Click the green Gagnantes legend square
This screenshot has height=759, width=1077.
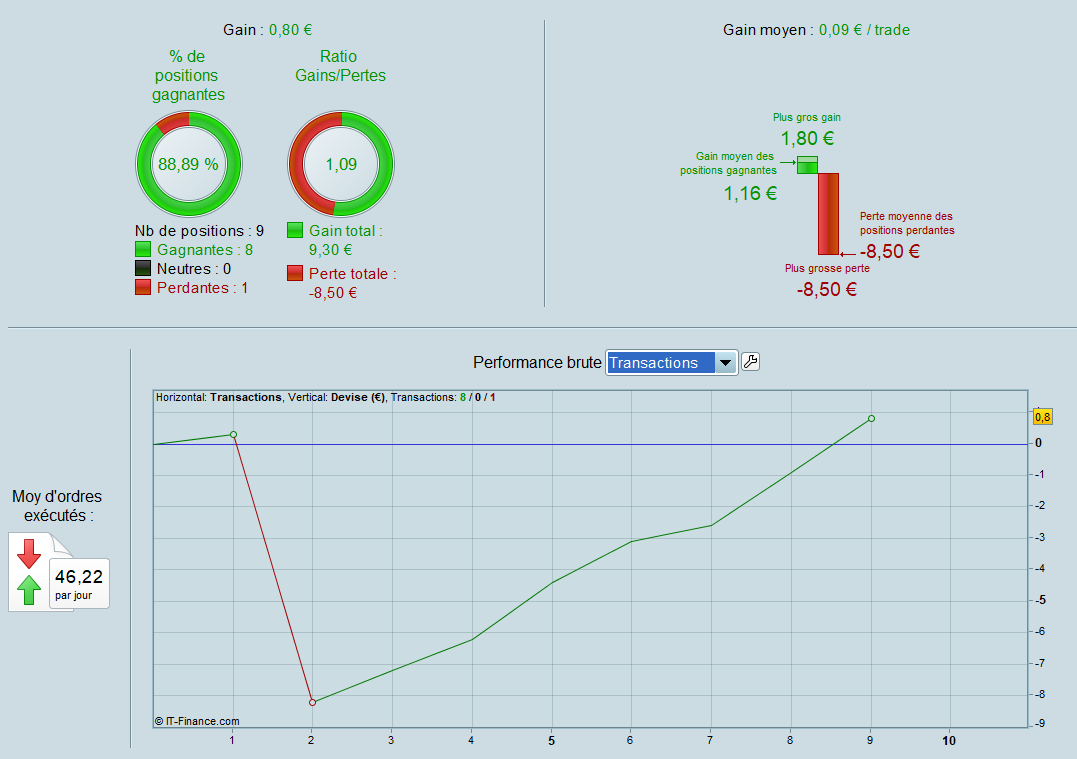[x=143, y=249]
